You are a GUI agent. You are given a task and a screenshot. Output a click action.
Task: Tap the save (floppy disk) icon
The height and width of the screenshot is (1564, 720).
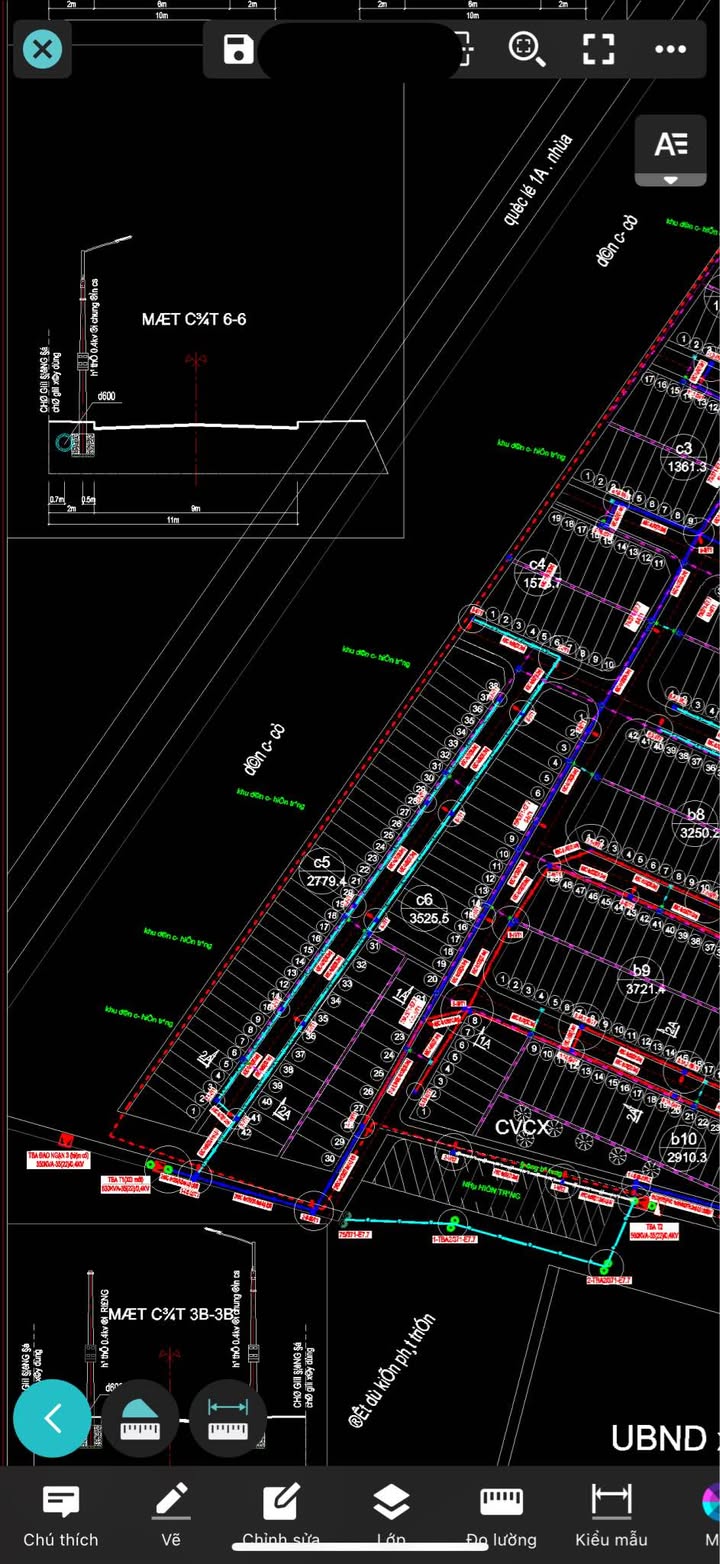238,49
